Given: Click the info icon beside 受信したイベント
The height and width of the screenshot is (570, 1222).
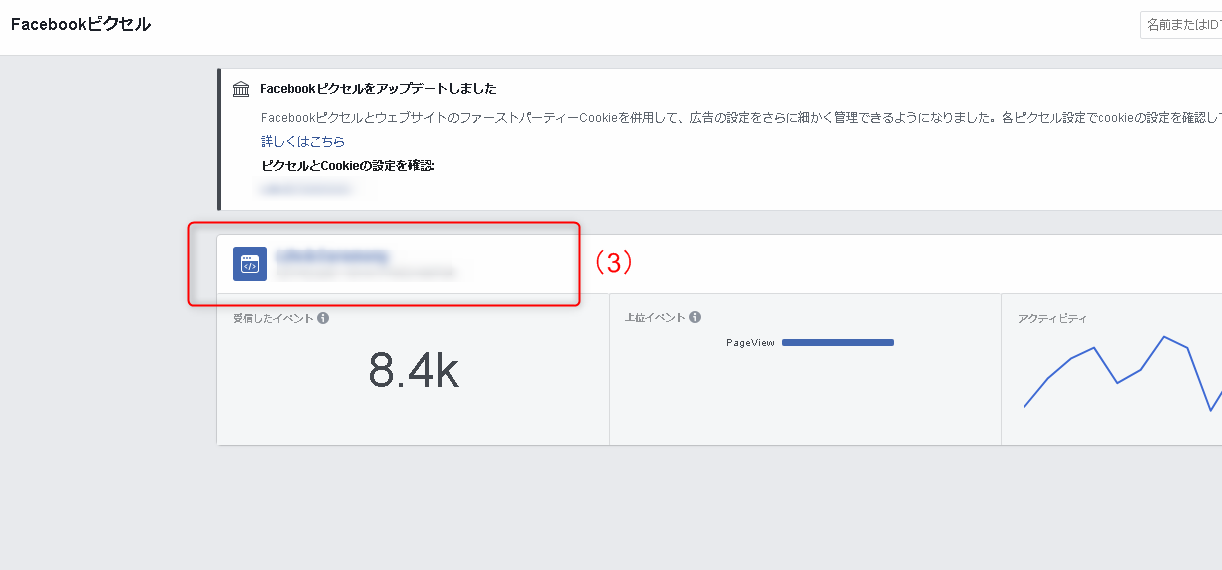Looking at the screenshot, I should (x=323, y=318).
